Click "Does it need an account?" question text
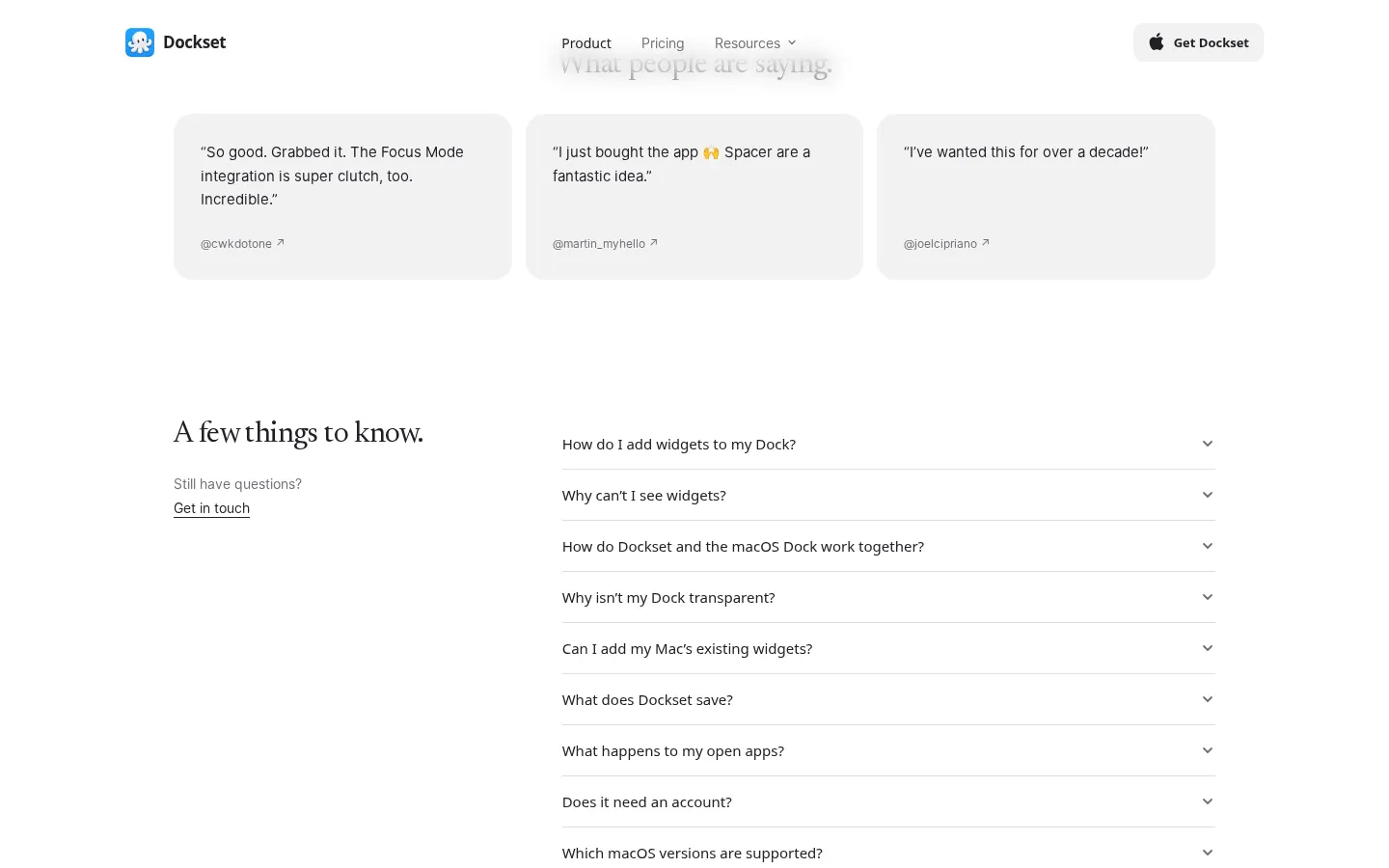Image resolution: width=1389 pixels, height=868 pixels. (x=647, y=802)
